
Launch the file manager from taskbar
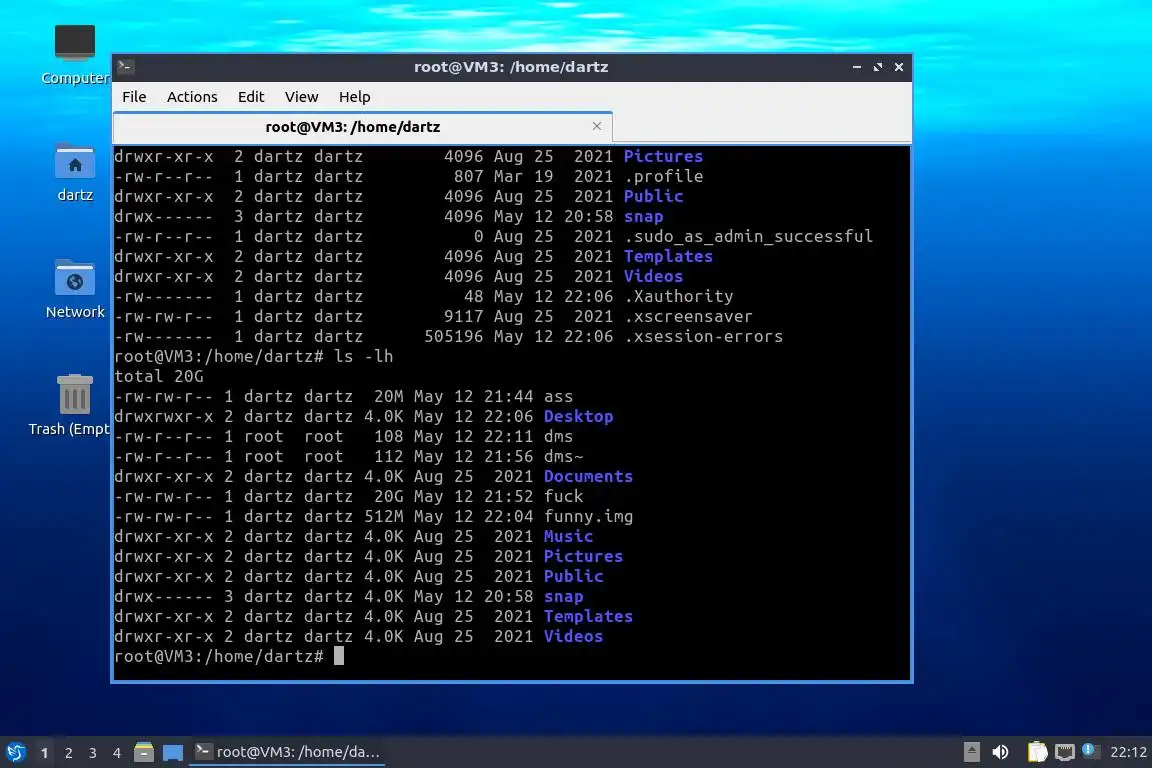click(x=144, y=752)
